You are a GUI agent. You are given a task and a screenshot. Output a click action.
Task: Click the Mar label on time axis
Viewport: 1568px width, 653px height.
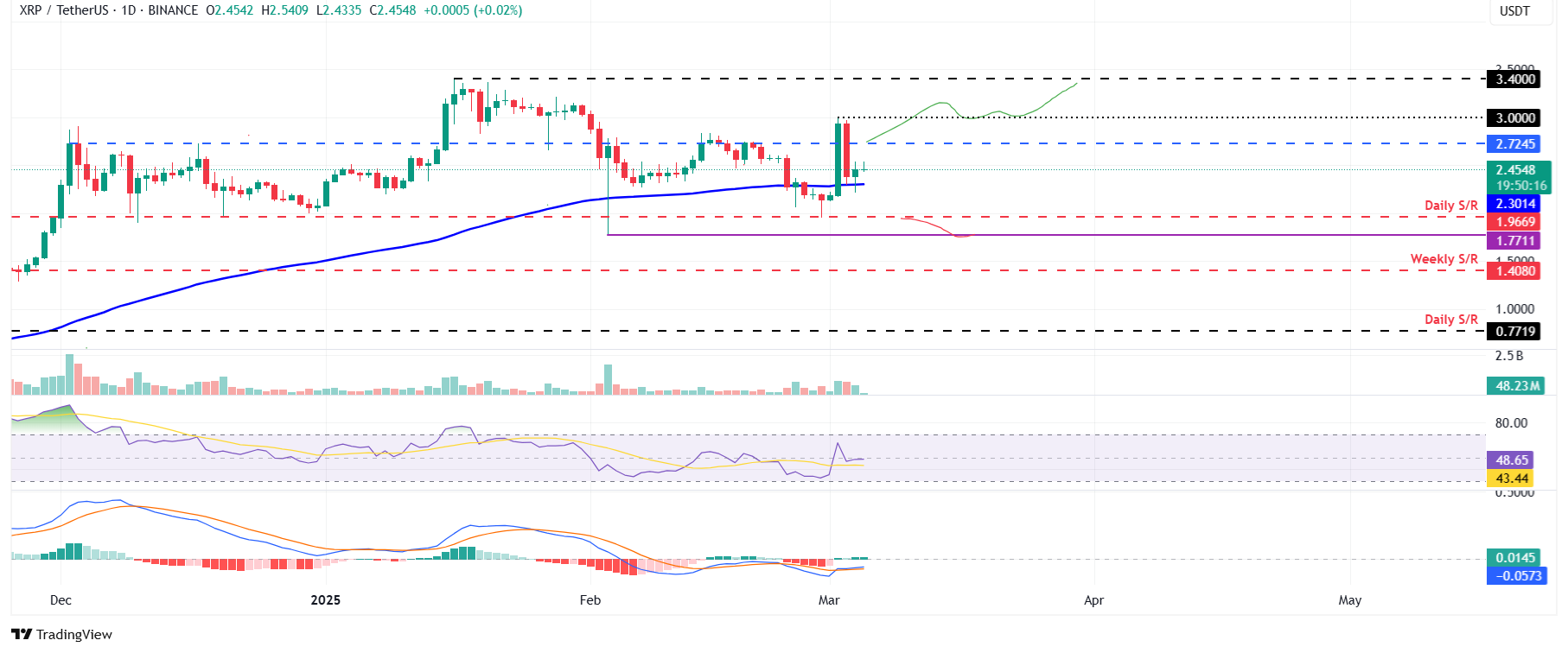829,600
